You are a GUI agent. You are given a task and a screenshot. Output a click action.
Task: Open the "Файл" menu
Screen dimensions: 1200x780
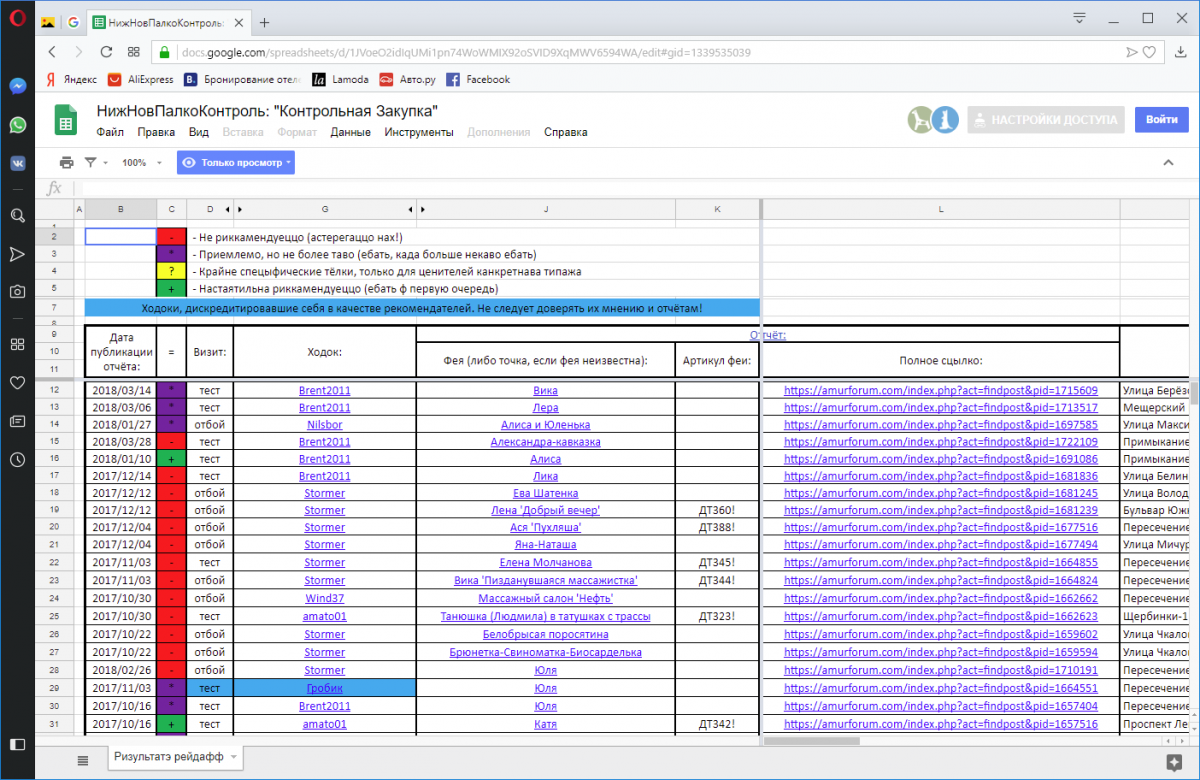pos(110,132)
